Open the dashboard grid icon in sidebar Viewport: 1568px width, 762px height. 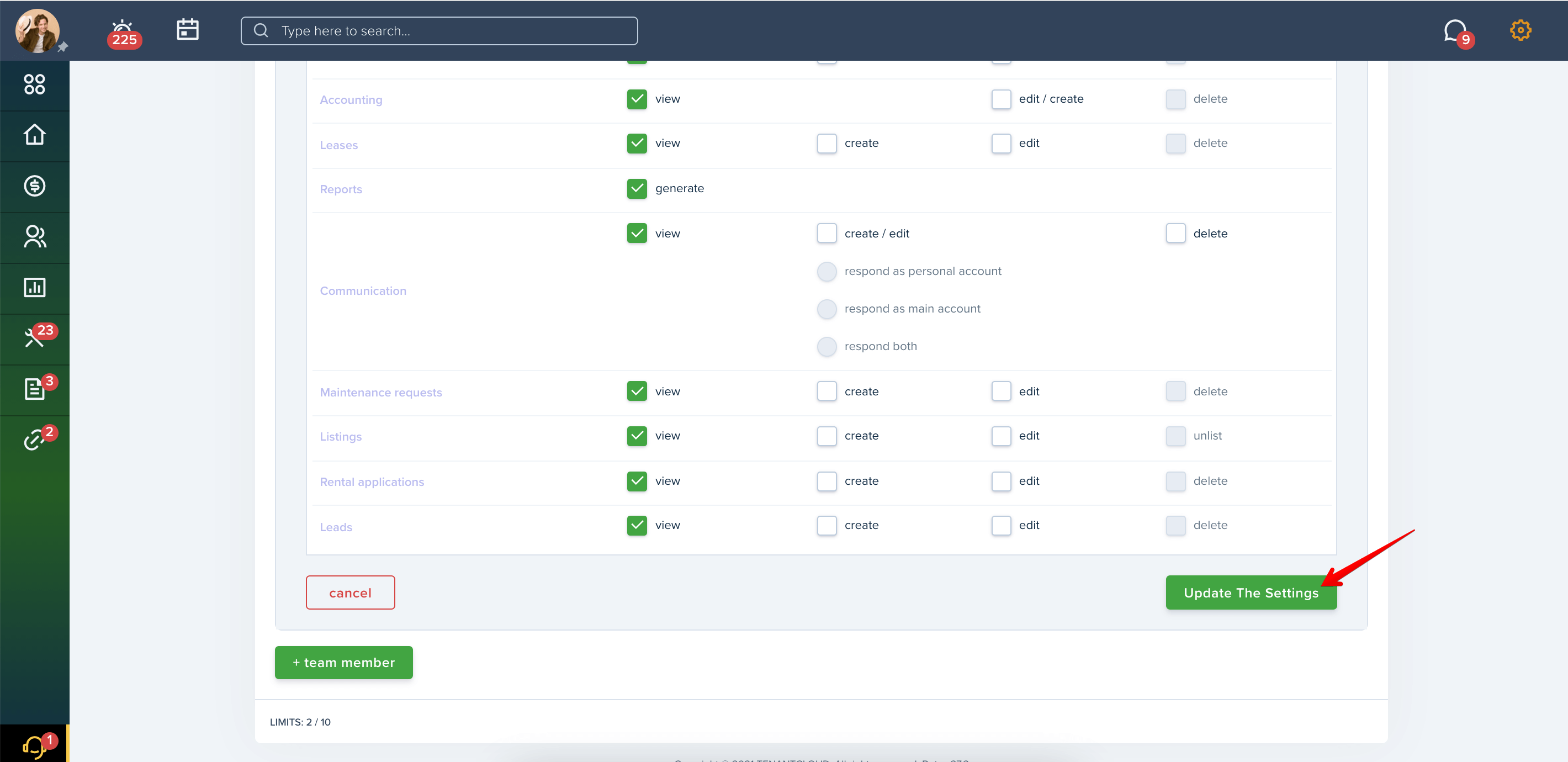click(x=34, y=84)
